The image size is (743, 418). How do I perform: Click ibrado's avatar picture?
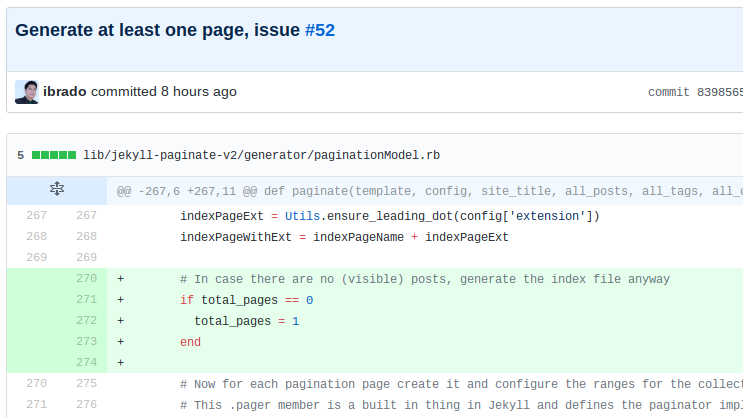27,92
